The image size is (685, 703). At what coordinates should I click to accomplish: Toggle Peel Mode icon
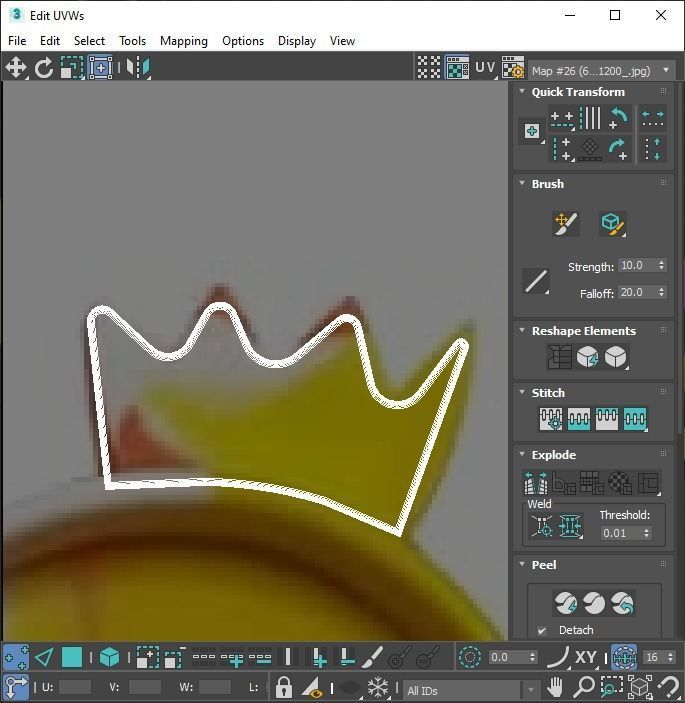[594, 603]
